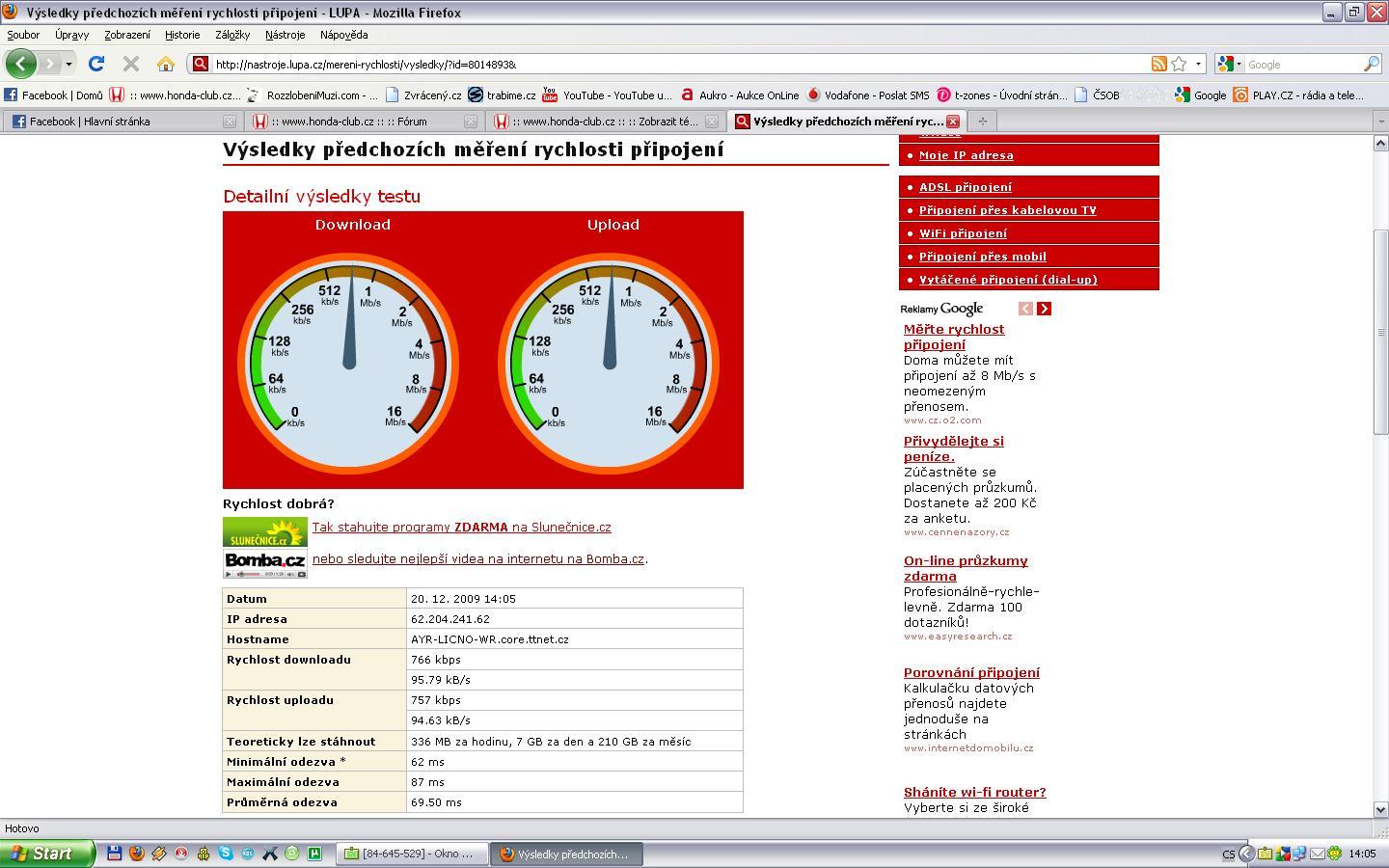Viewport: 1389px width, 868px height.
Task: Click the Slunečnice.cz download programs link
Action: (461, 528)
